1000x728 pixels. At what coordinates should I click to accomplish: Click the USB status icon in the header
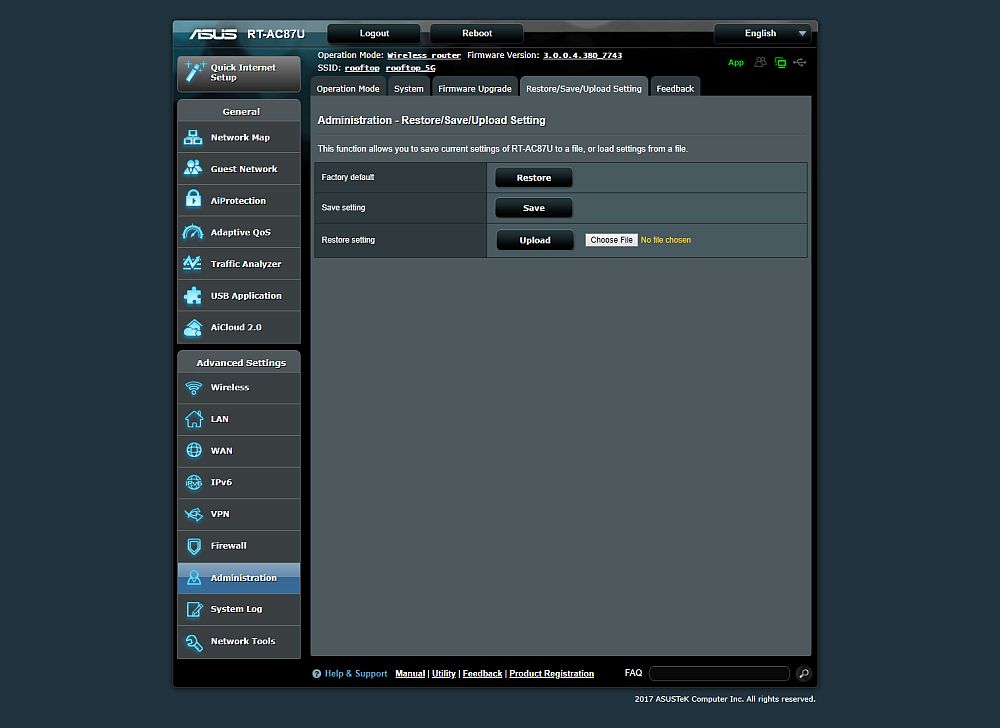pyautogui.click(x=800, y=62)
